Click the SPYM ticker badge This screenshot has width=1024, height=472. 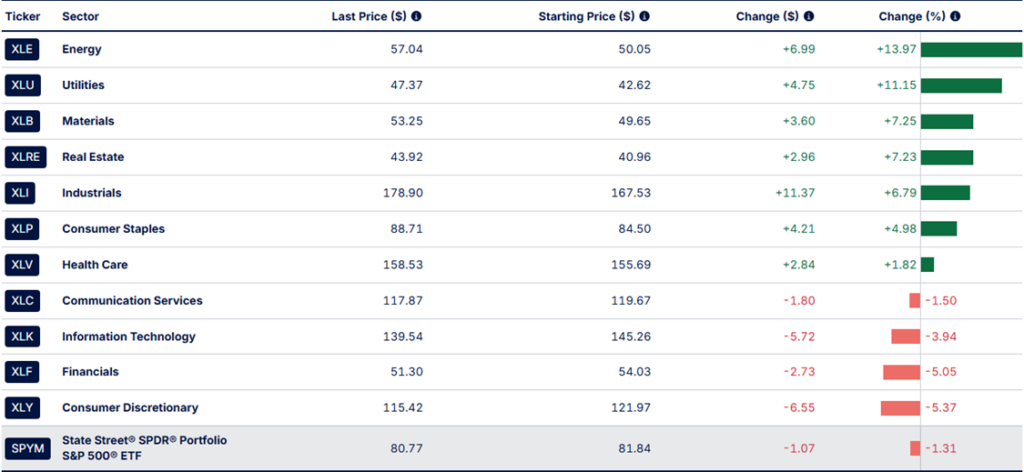(x=27, y=448)
